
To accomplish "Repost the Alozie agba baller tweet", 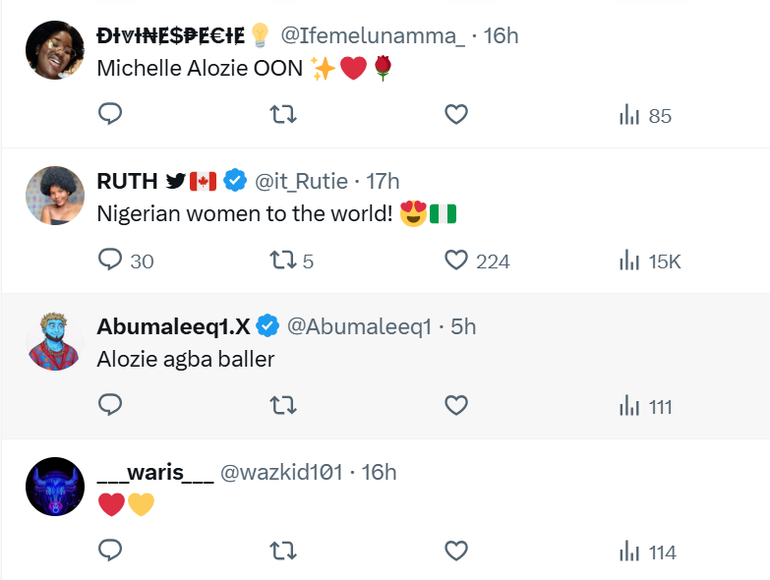I will [x=284, y=406].
